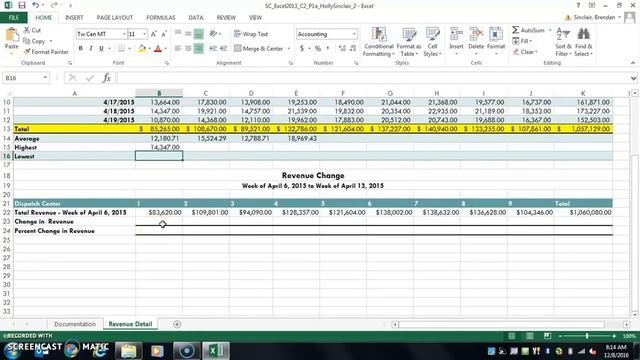Apply font color red A
The height and width of the screenshot is (360, 640).
click(x=158, y=49)
